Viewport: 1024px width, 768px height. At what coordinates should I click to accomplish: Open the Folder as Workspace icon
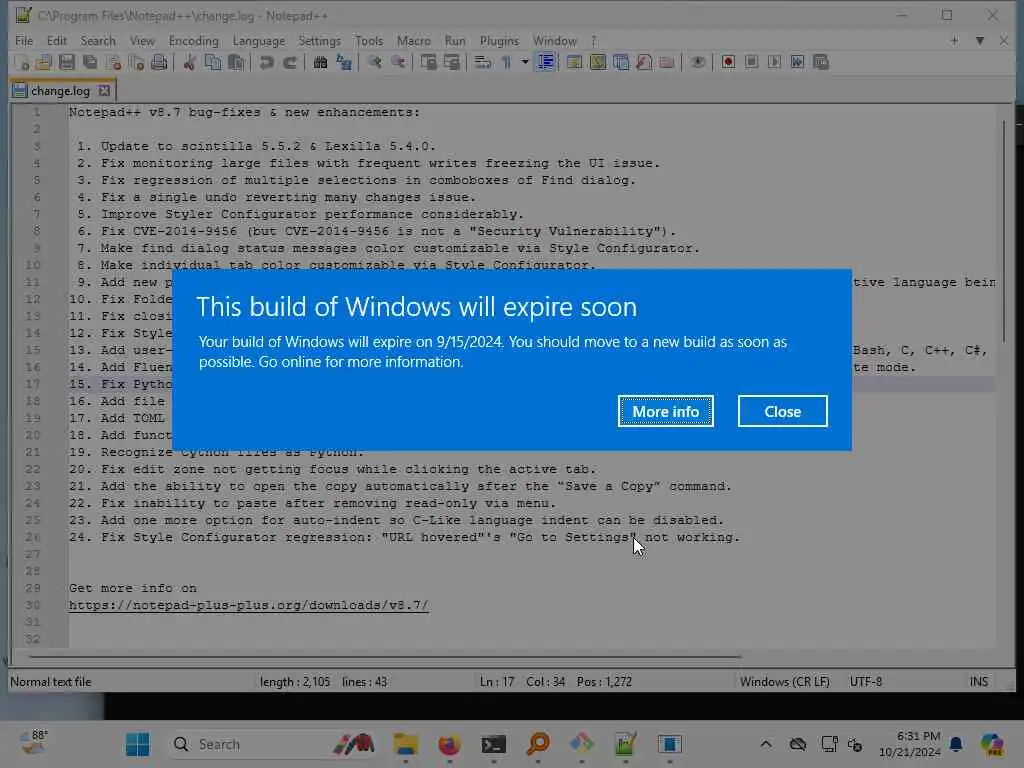[x=667, y=63]
